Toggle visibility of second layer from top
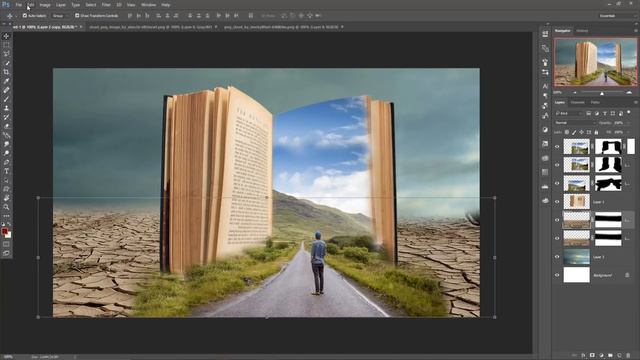The height and width of the screenshot is (360, 640). 557,165
